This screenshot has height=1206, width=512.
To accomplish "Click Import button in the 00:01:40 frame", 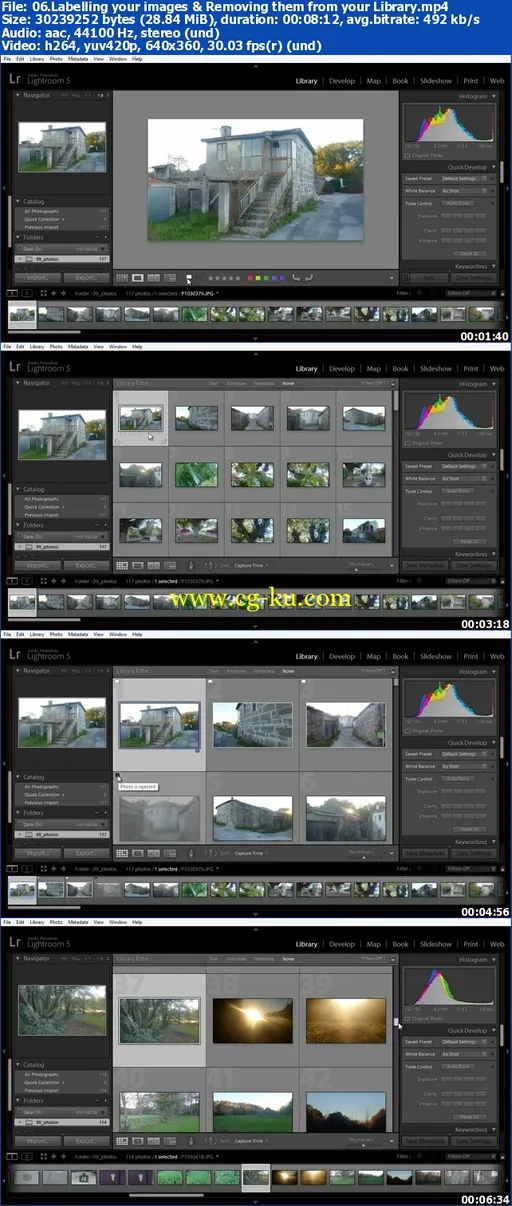I will point(38,278).
